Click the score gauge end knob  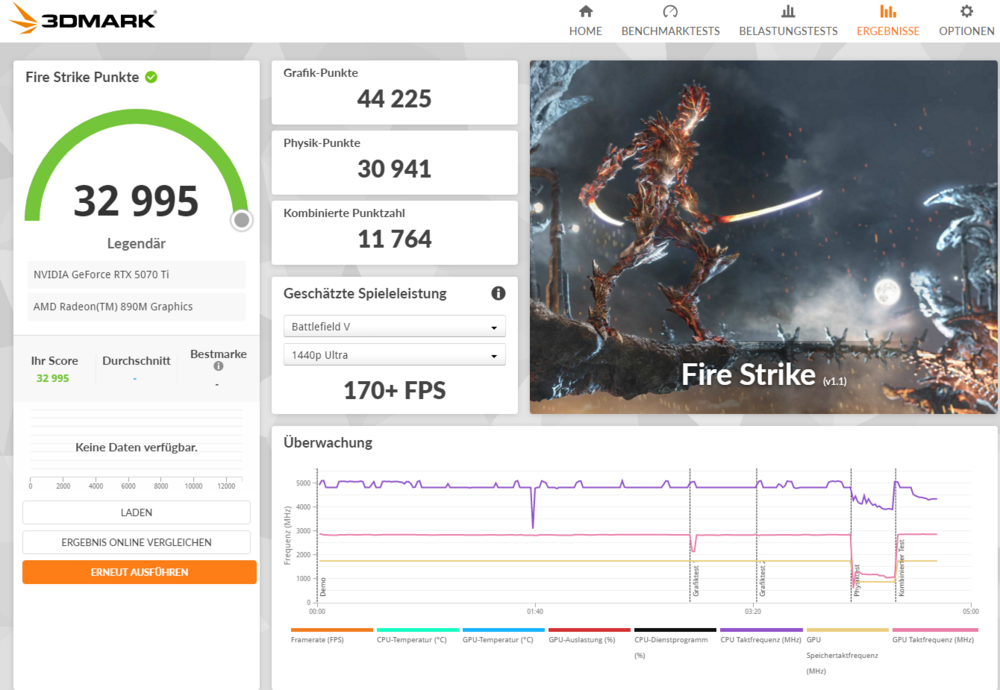(x=241, y=220)
